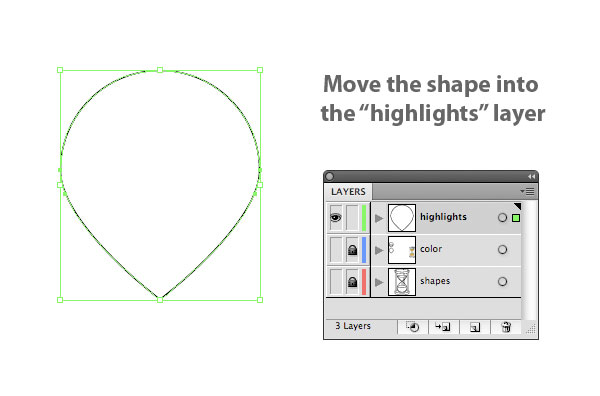Image resolution: width=600 pixels, height=396 pixels.
Task: Click the Create New Layer icon
Action: [475, 327]
